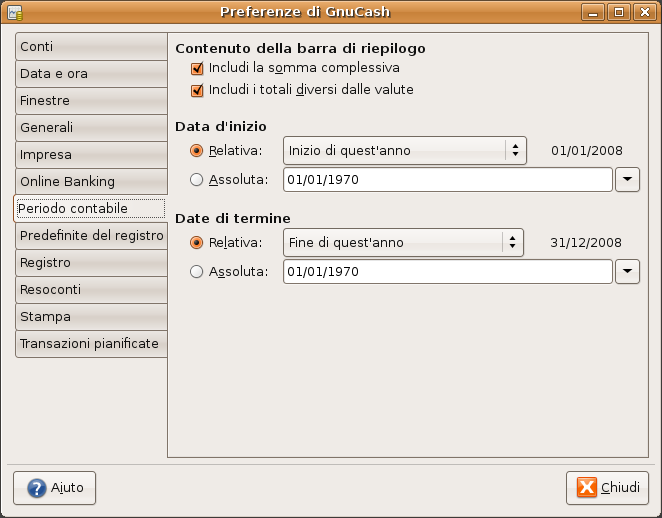The height and width of the screenshot is (518, 662).
Task: Switch to the Data e ora tab
Action: (91, 73)
